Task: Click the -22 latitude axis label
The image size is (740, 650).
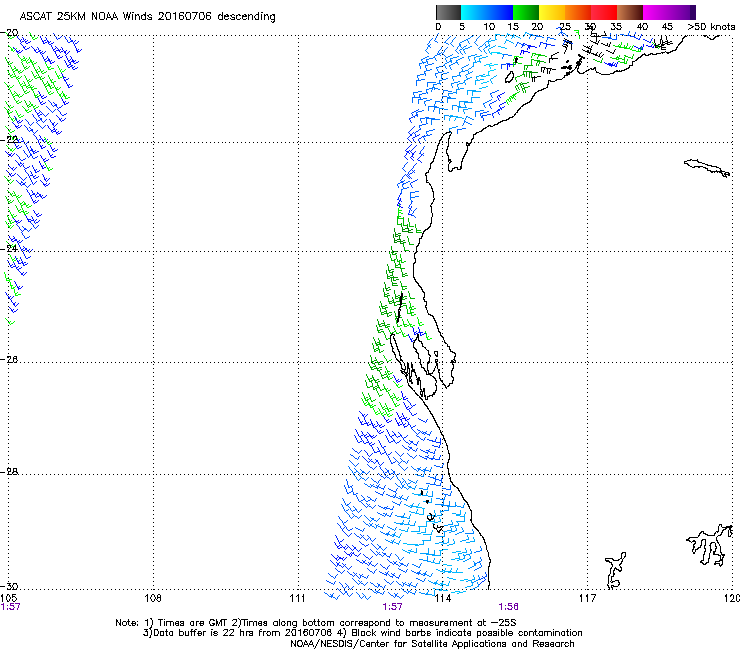Action: pyautogui.click(x=10, y=139)
